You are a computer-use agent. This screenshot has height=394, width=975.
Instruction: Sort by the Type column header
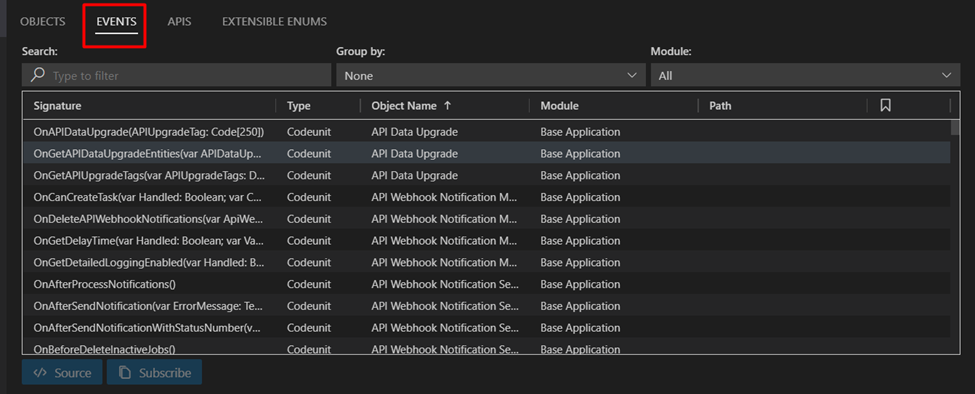coord(298,106)
